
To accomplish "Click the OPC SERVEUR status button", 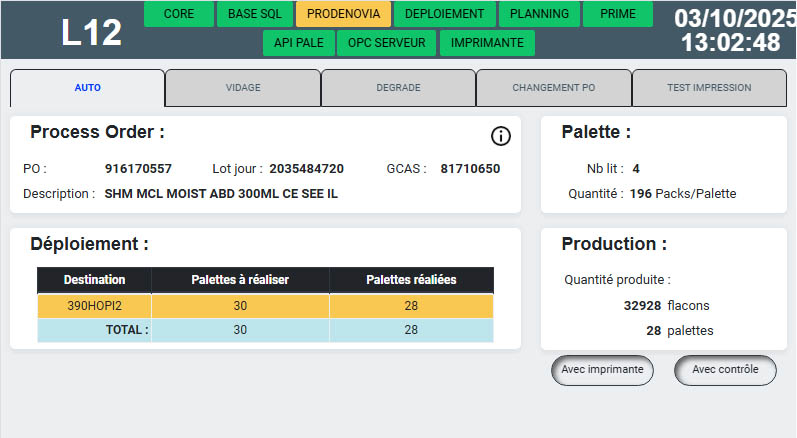I will click(387, 43).
